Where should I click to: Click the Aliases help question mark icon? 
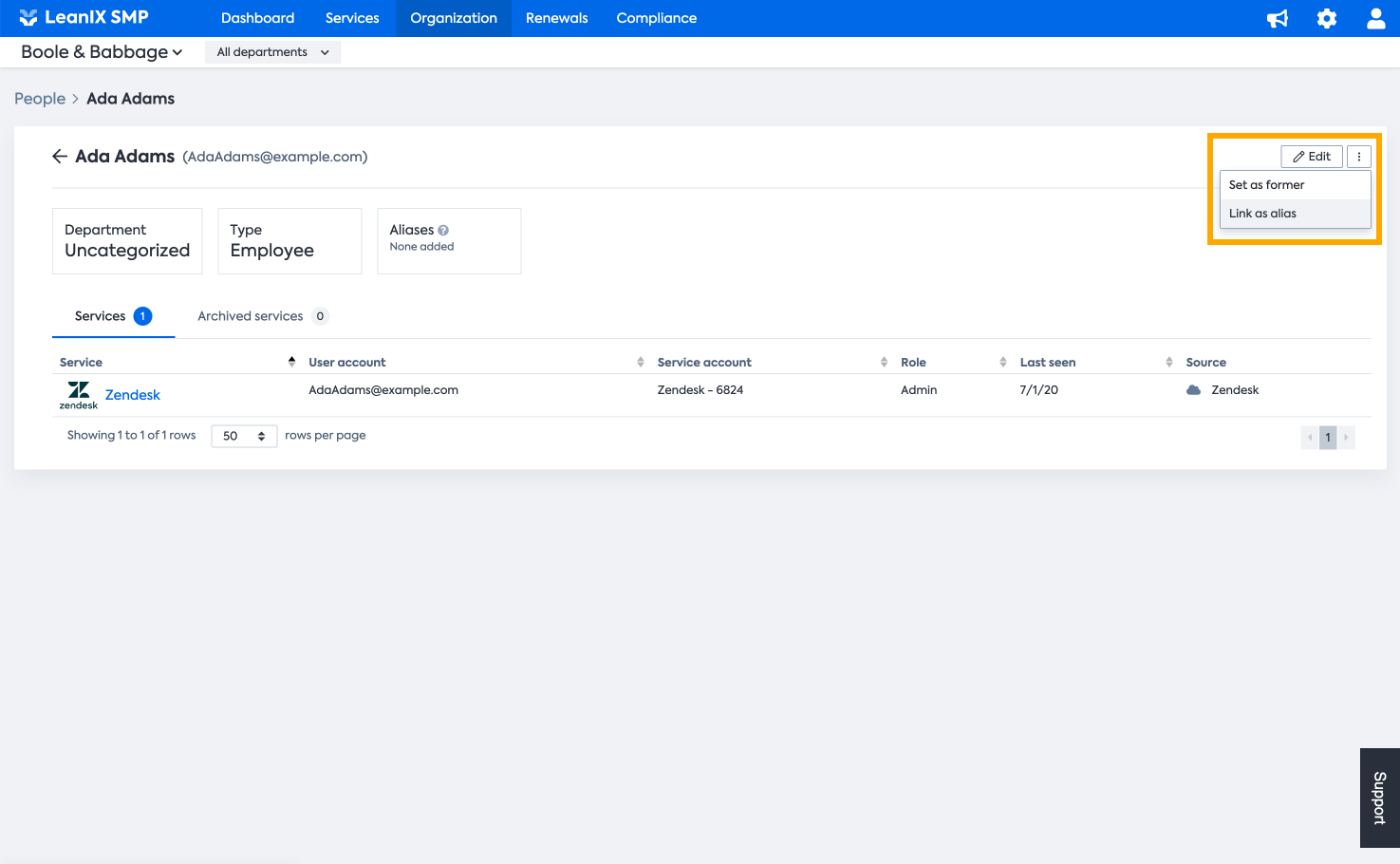[x=443, y=230]
